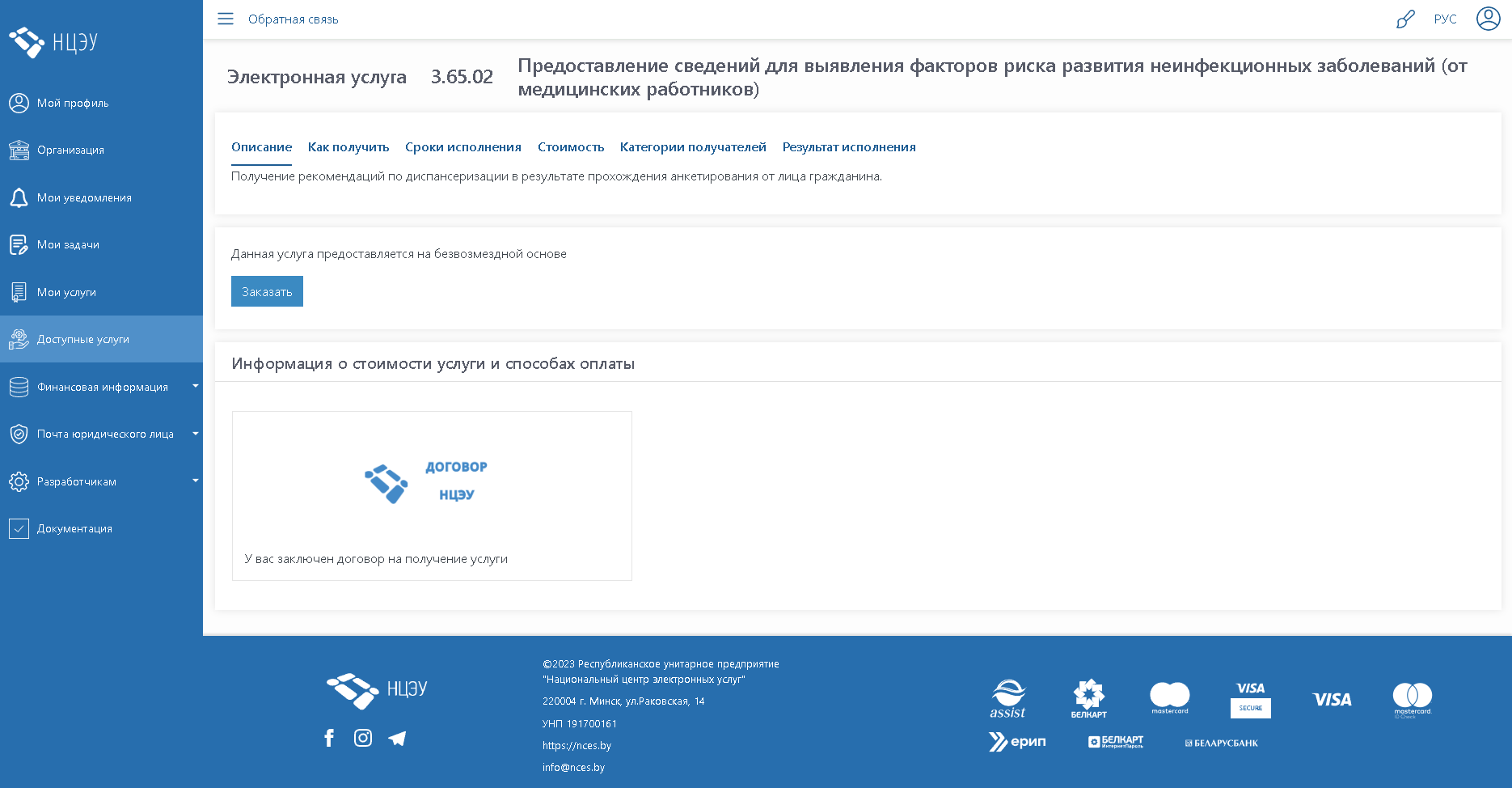Open the Telegram icon in the footer
This screenshot has width=1512, height=788.
pos(397,738)
